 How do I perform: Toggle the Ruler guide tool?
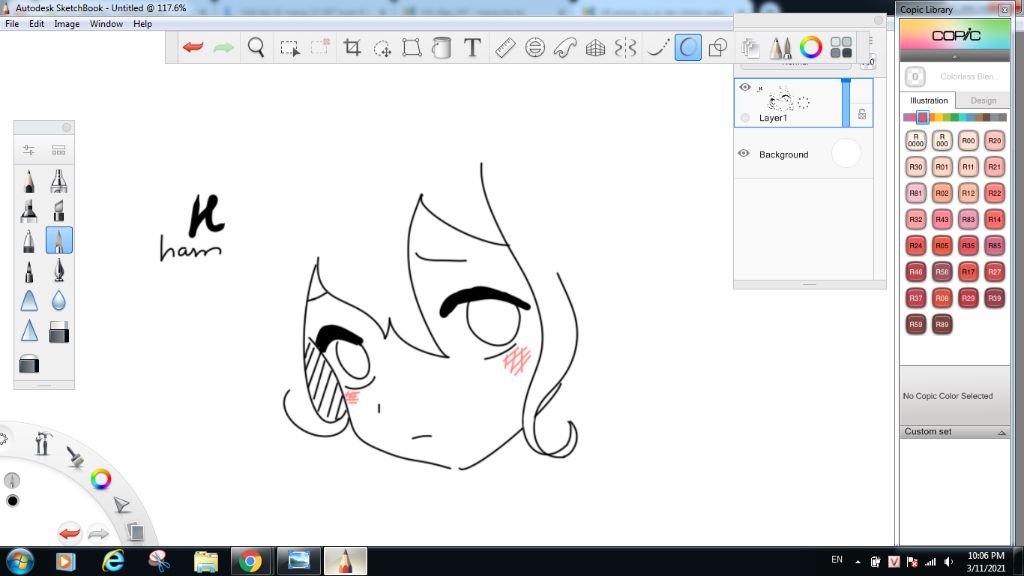[505, 48]
